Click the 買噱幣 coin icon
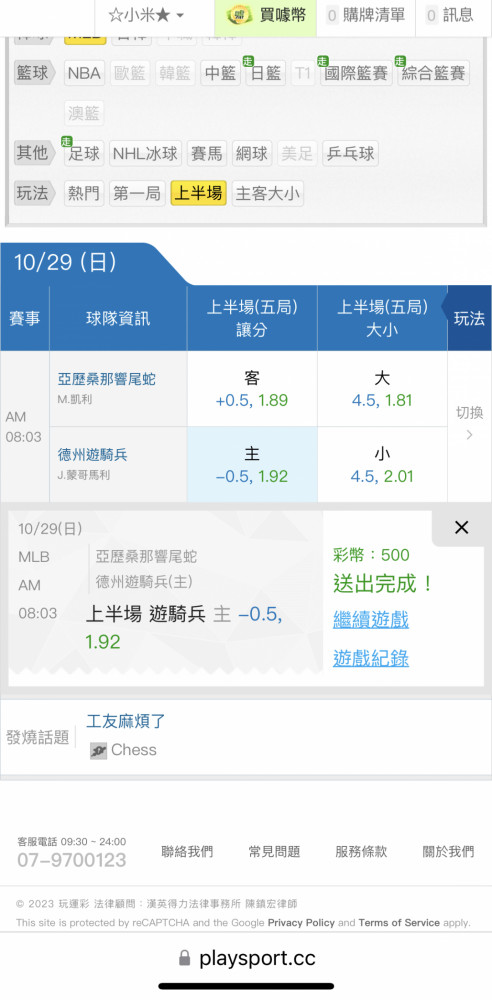Screen dimensions: 492x1000 point(239,15)
